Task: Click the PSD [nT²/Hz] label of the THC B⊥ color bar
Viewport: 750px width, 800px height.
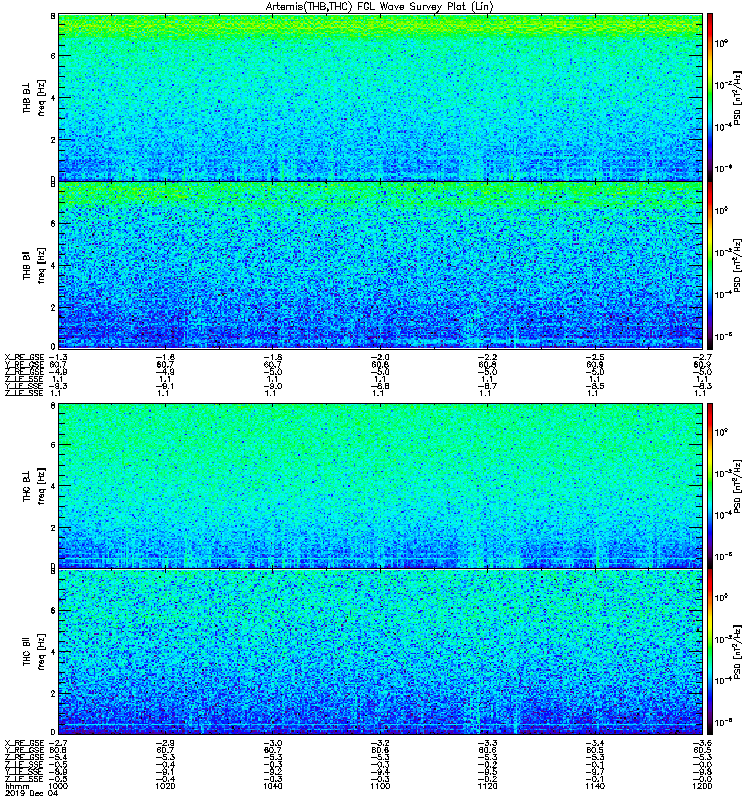Action: coord(737,485)
